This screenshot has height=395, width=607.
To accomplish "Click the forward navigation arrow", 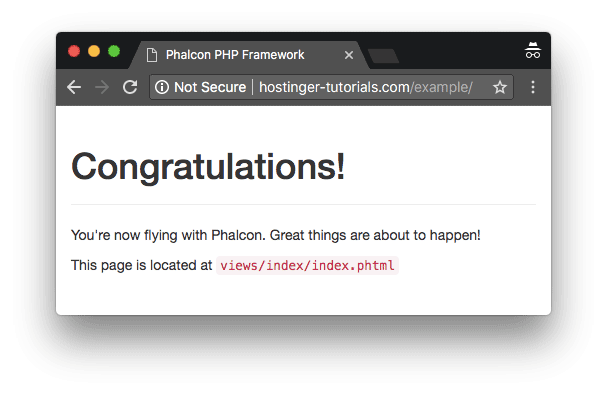I will 102,87.
